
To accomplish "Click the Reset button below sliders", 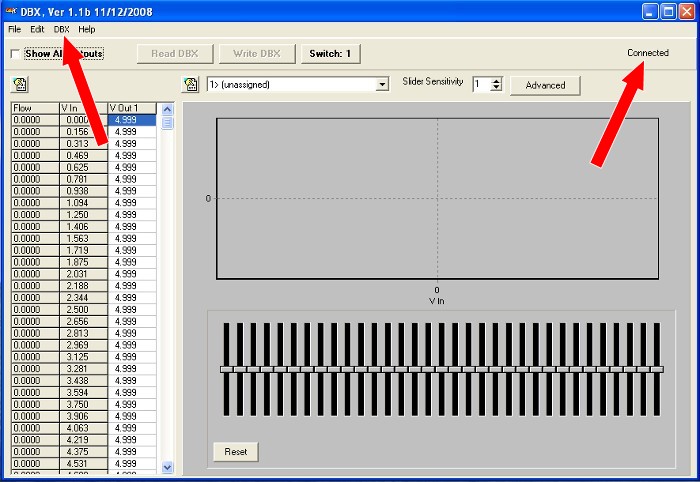I will 236,452.
